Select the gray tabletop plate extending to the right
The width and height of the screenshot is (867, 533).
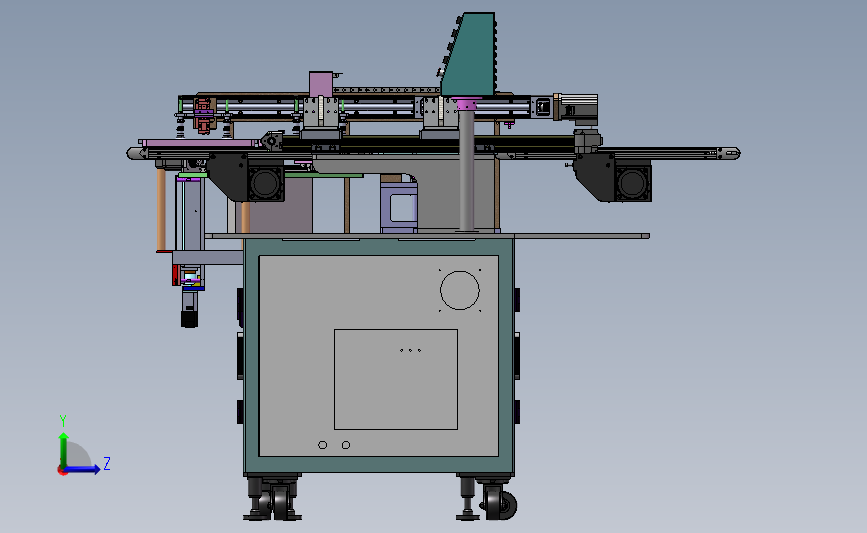[427, 236]
